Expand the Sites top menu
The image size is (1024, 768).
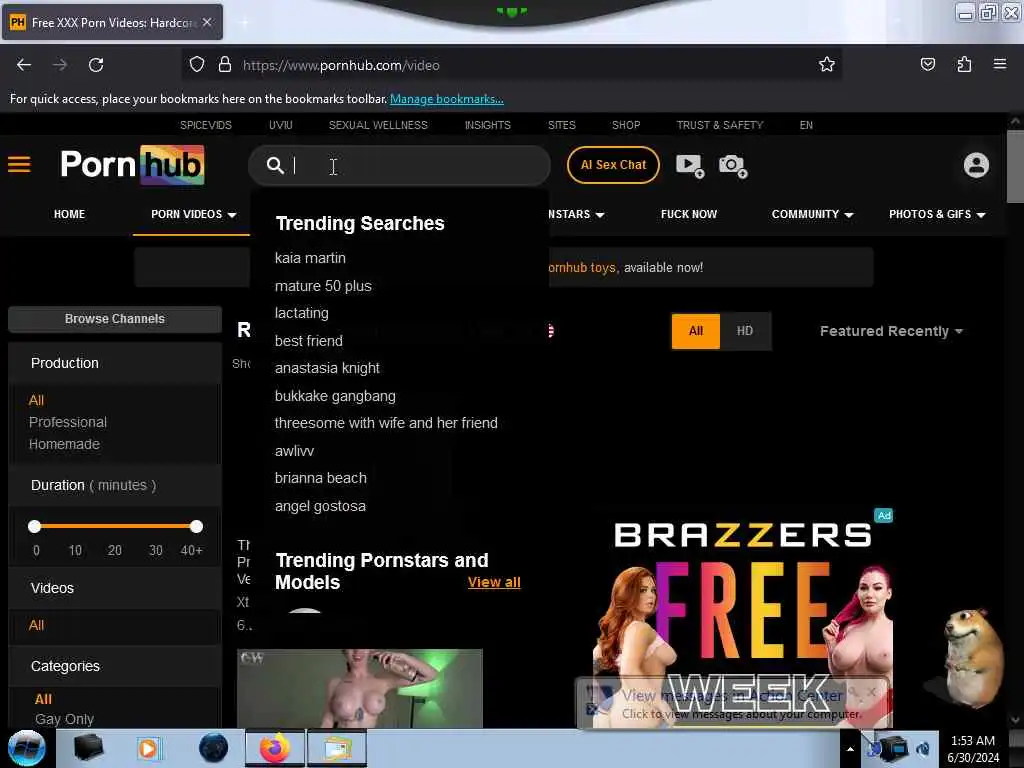pyautogui.click(x=562, y=125)
